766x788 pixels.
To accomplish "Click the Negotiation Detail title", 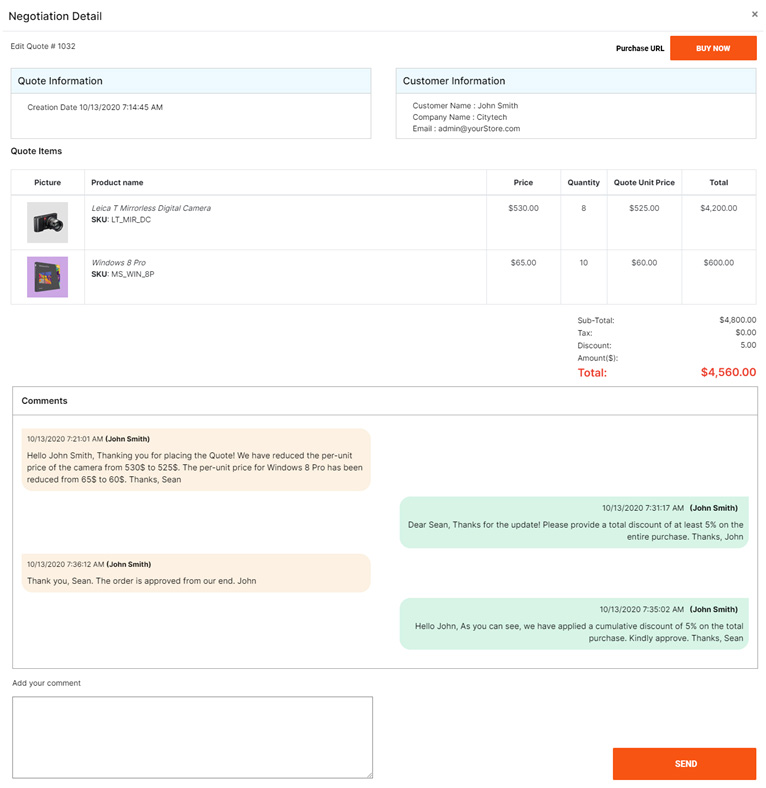I will tap(55, 16).
